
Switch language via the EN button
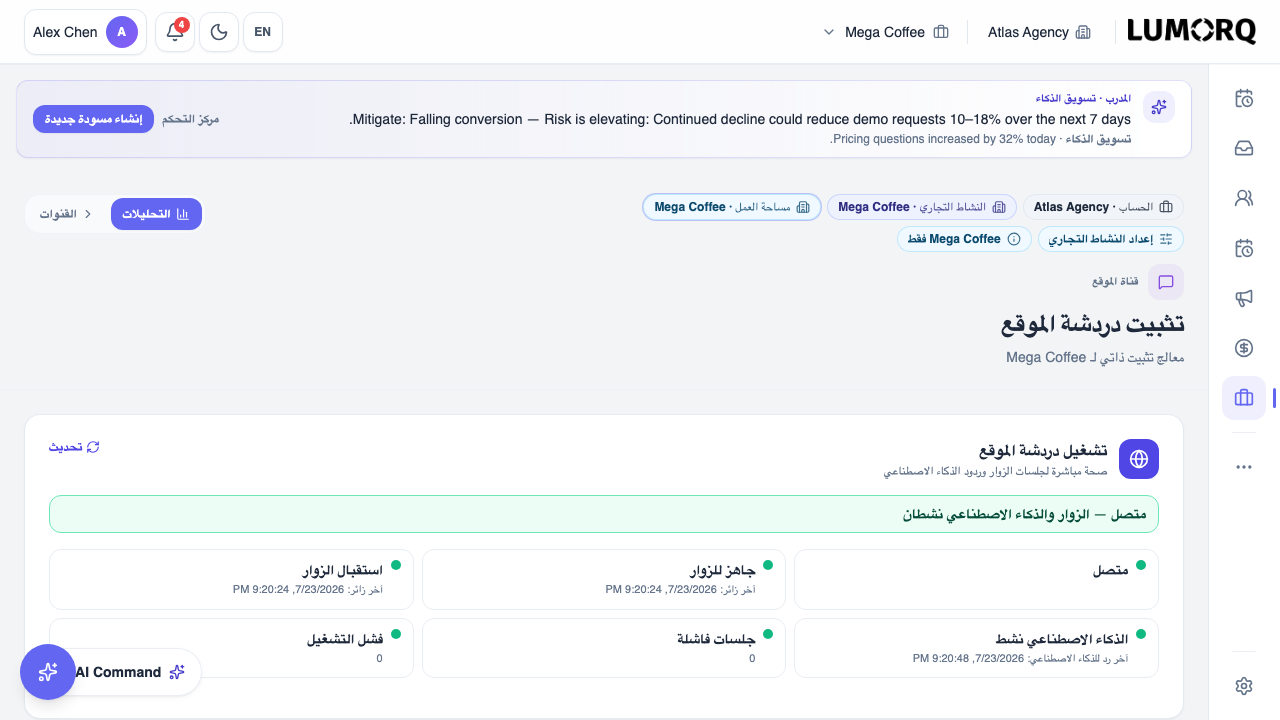[x=263, y=32]
